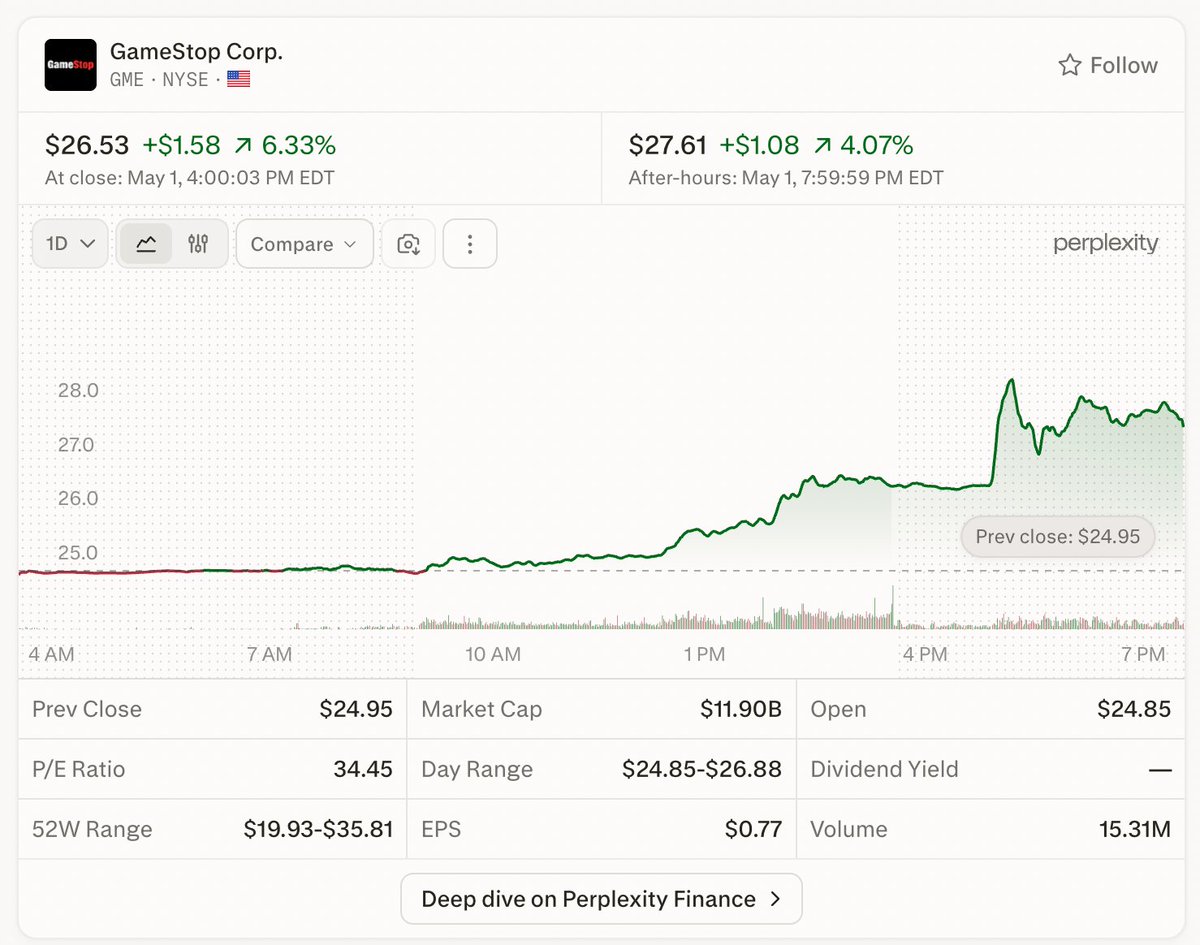Click the star icon beside Follow
The height and width of the screenshot is (945, 1200).
[x=1070, y=65]
